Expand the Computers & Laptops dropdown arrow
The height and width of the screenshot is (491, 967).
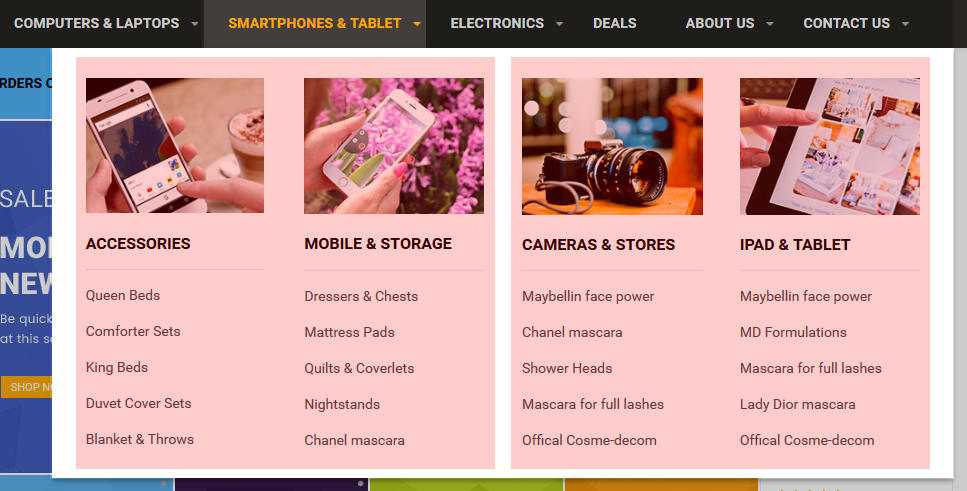coord(195,24)
